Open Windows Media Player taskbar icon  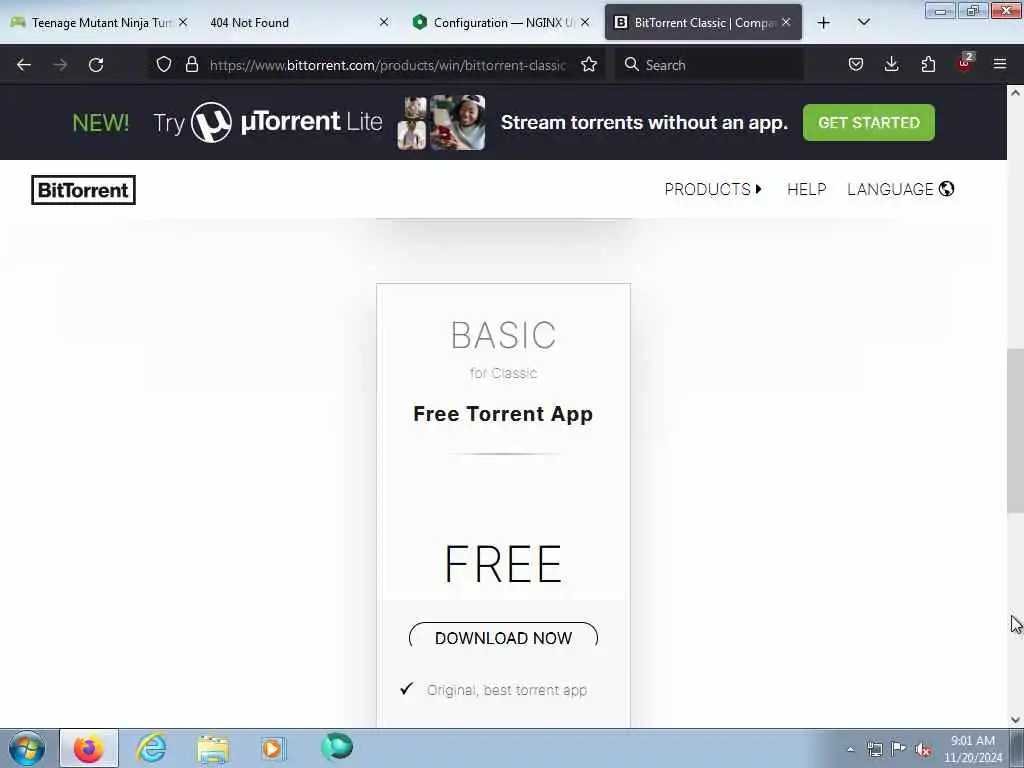coord(274,748)
